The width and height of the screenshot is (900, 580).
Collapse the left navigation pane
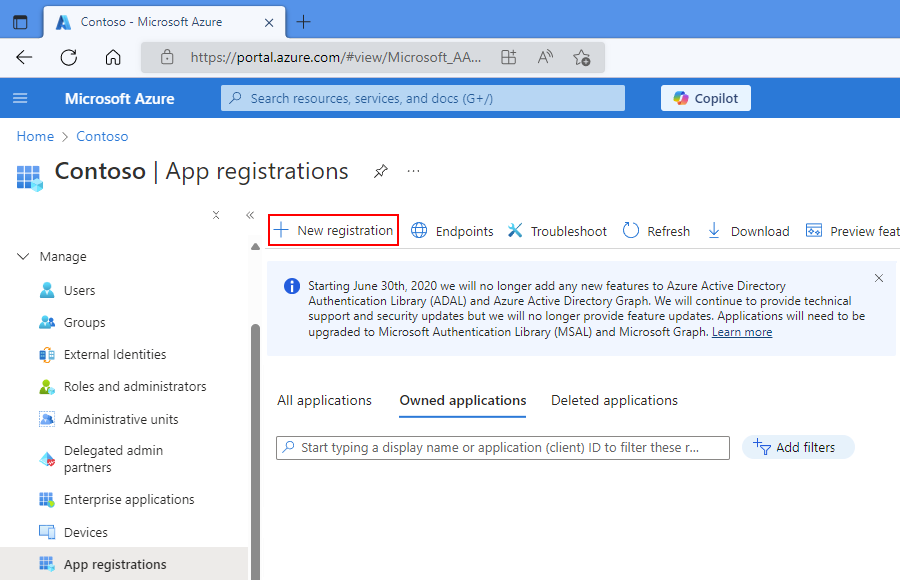(250, 214)
